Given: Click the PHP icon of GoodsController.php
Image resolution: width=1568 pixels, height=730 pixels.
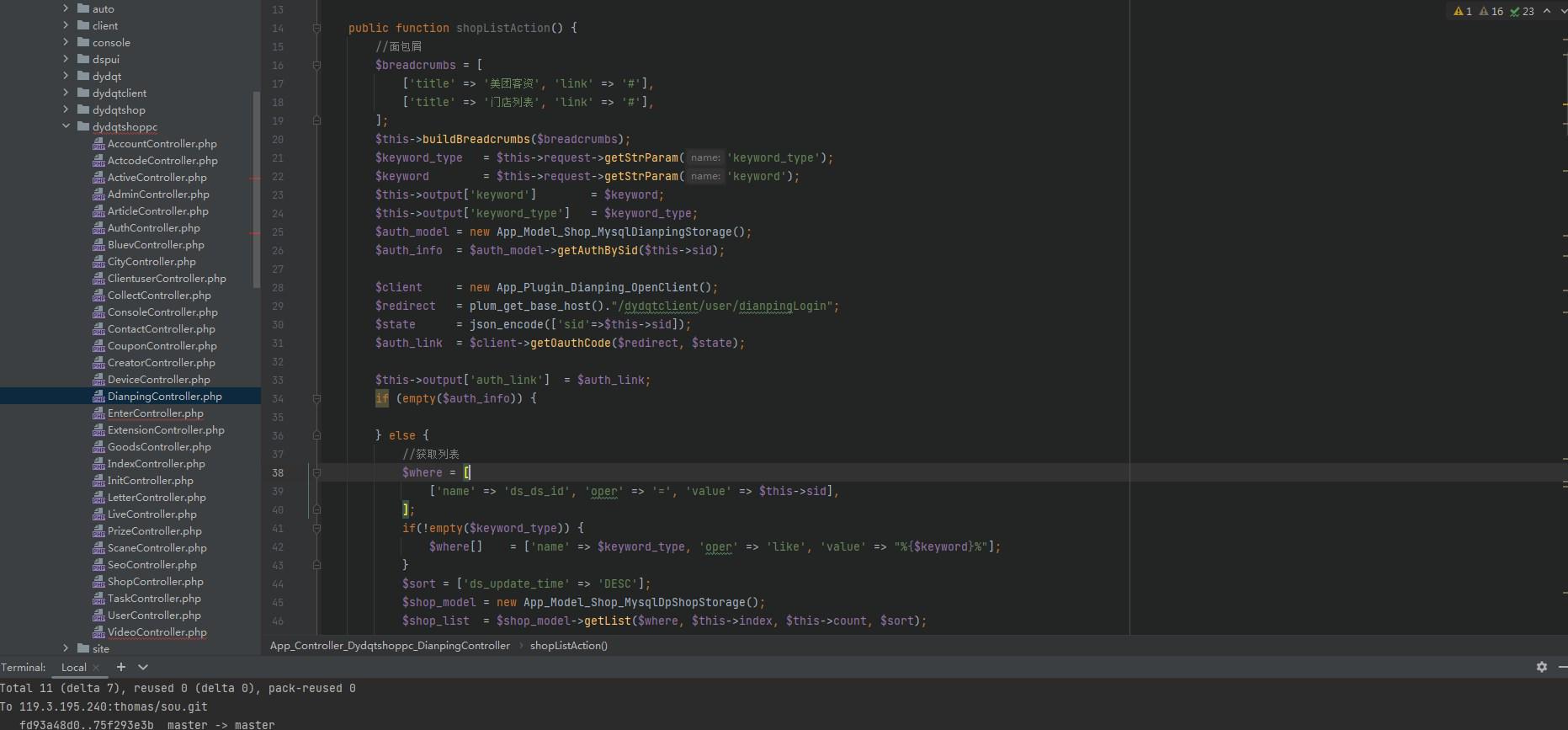Looking at the screenshot, I should 98,447.
